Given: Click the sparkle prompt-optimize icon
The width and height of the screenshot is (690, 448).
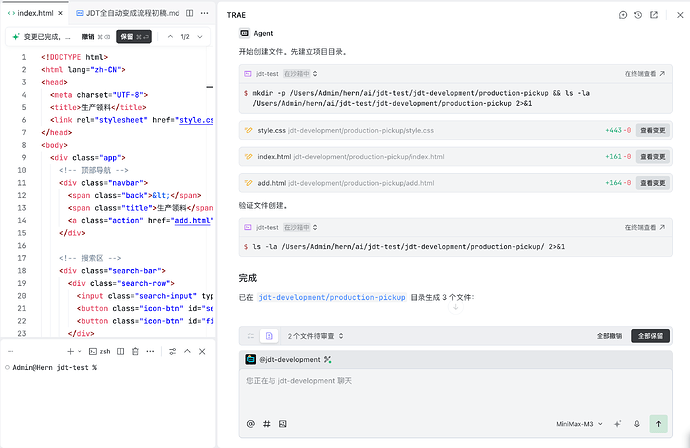Looking at the screenshot, I should (617, 424).
